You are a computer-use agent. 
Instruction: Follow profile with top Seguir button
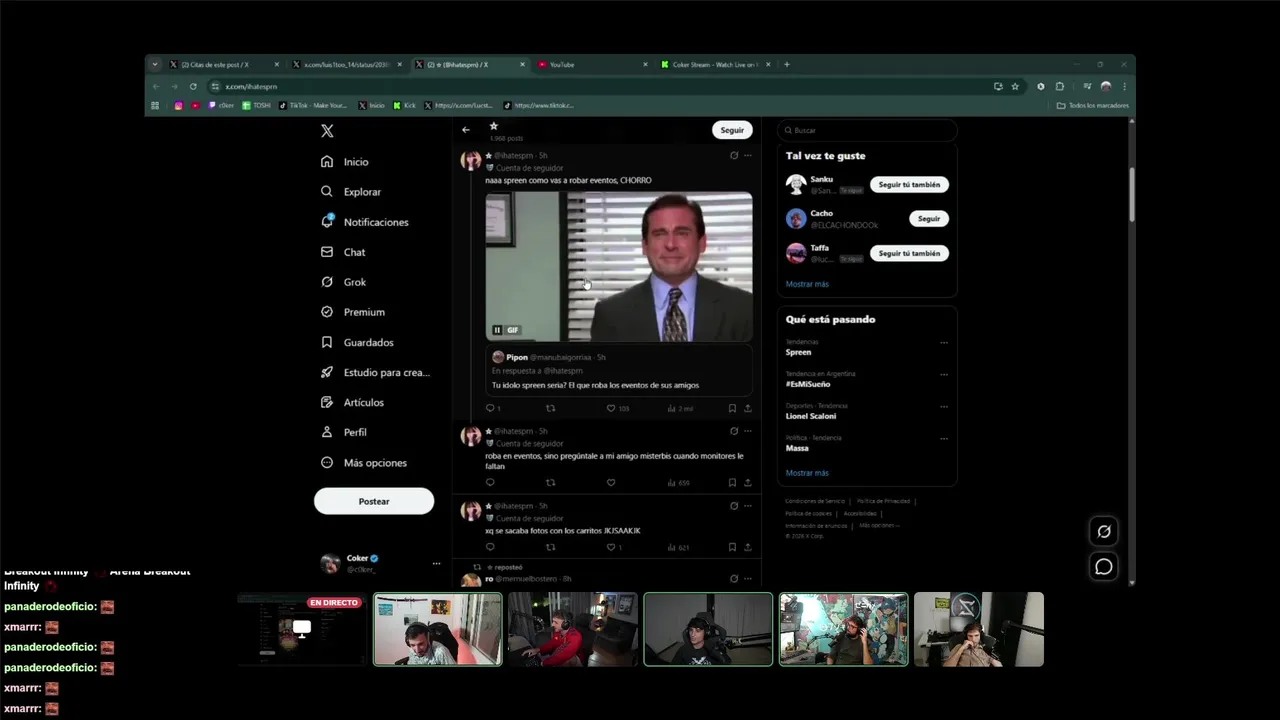732,130
